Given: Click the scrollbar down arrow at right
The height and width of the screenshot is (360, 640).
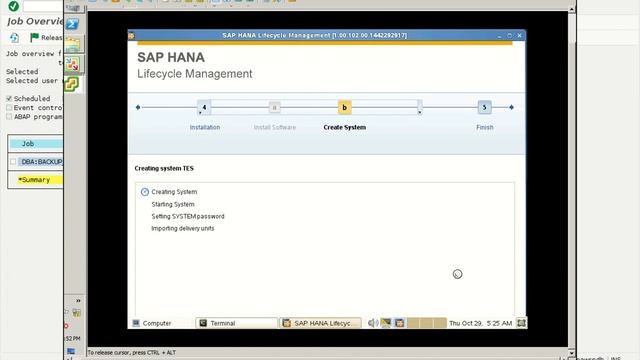Looking at the screenshot, I should tap(571, 353).
